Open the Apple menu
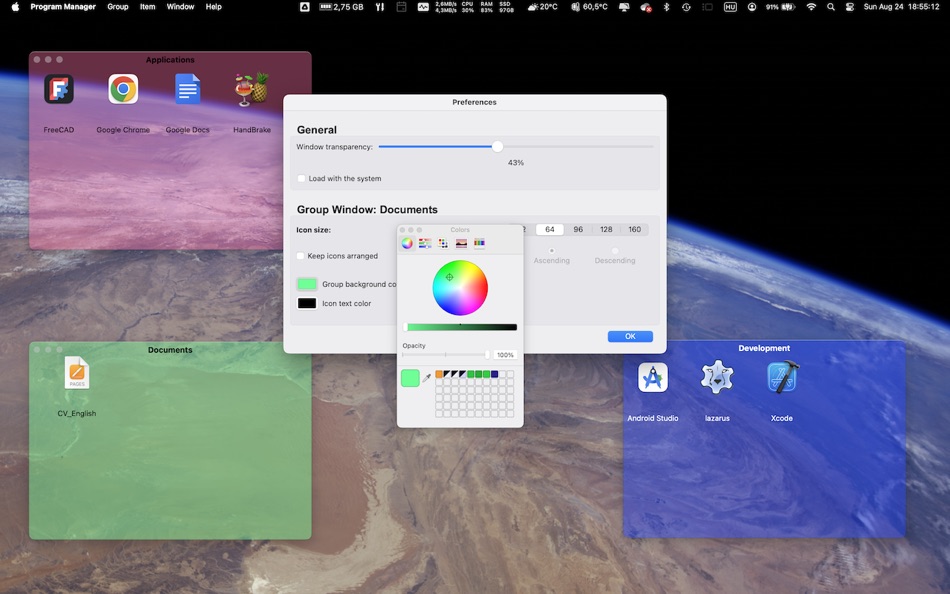The image size is (950, 594). point(15,7)
